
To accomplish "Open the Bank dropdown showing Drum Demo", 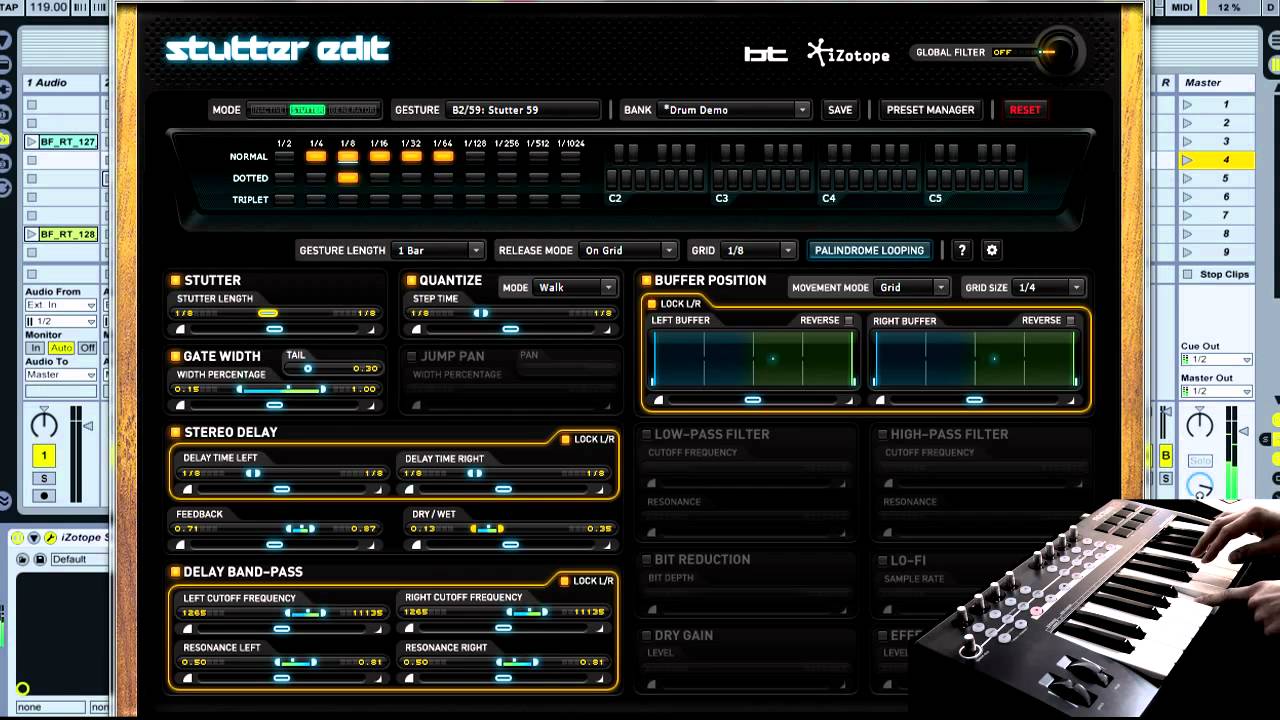I will (735, 110).
